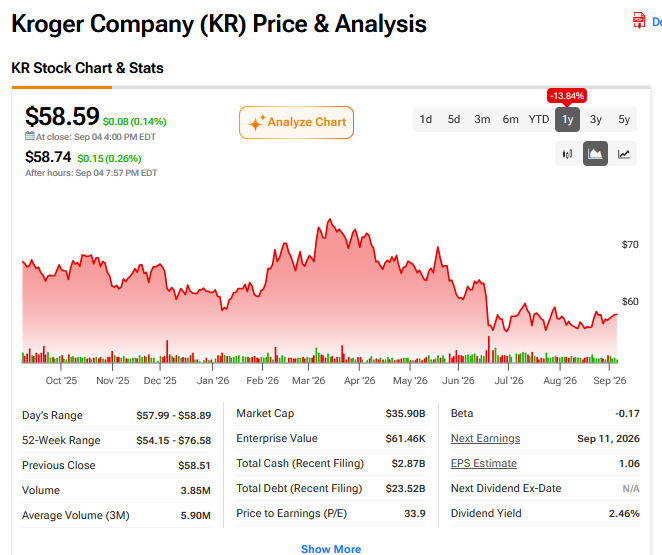
Task: Select the 3m time range
Action: [482, 119]
